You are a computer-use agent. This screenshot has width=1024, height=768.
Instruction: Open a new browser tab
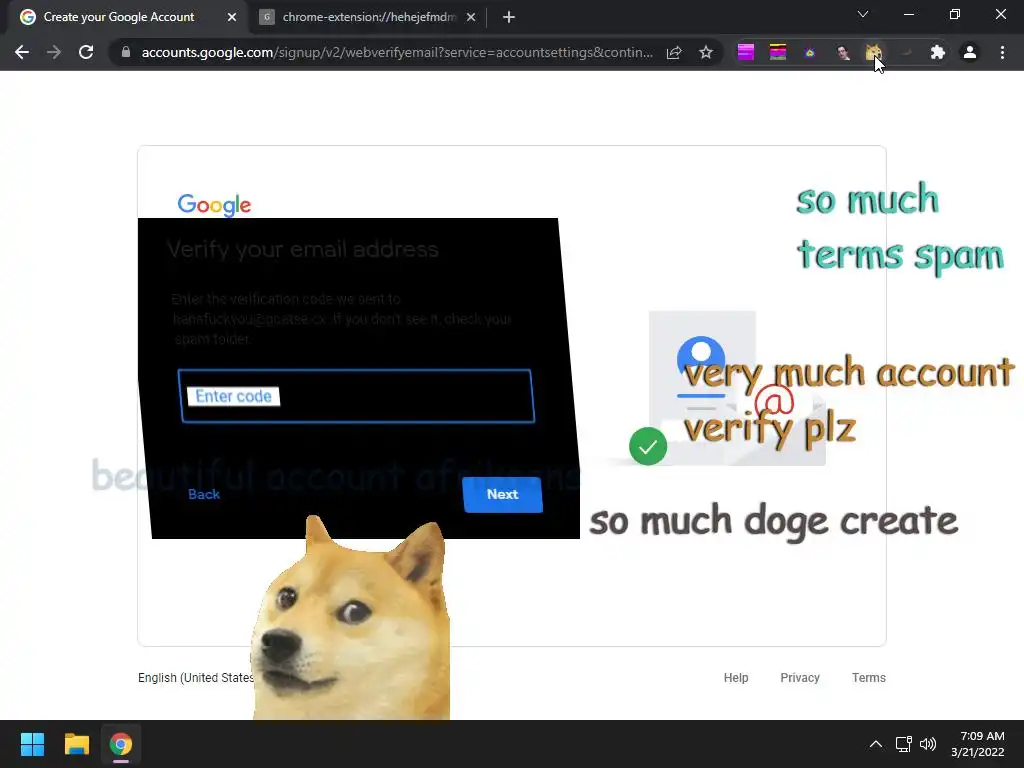(x=509, y=17)
